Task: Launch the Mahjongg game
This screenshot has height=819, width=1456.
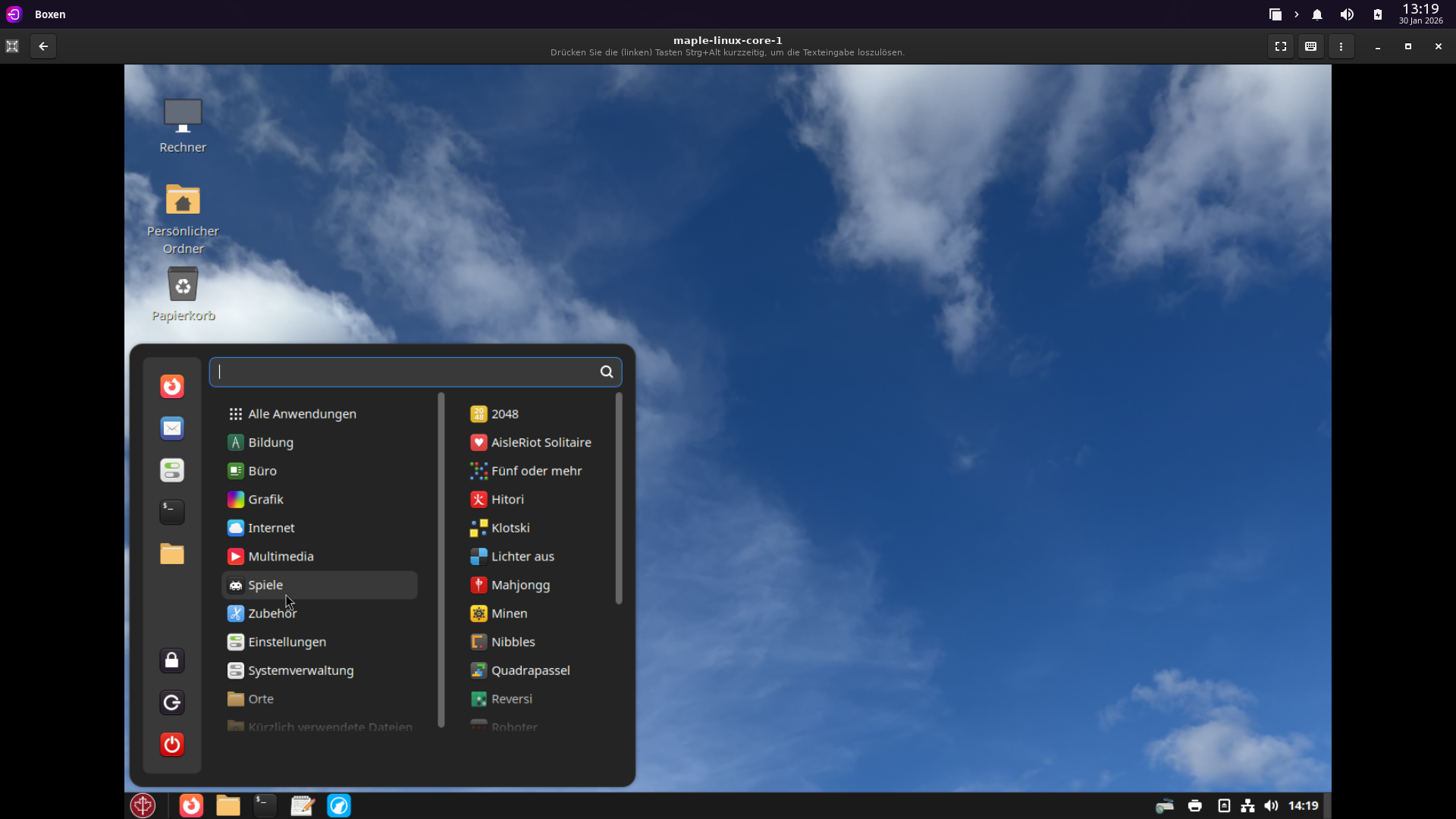Action: click(520, 585)
